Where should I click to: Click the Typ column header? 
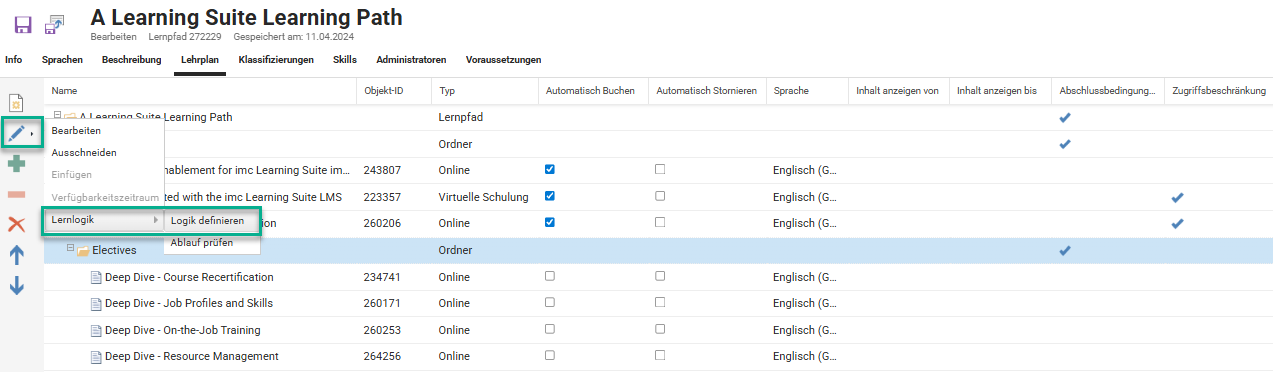(485, 91)
